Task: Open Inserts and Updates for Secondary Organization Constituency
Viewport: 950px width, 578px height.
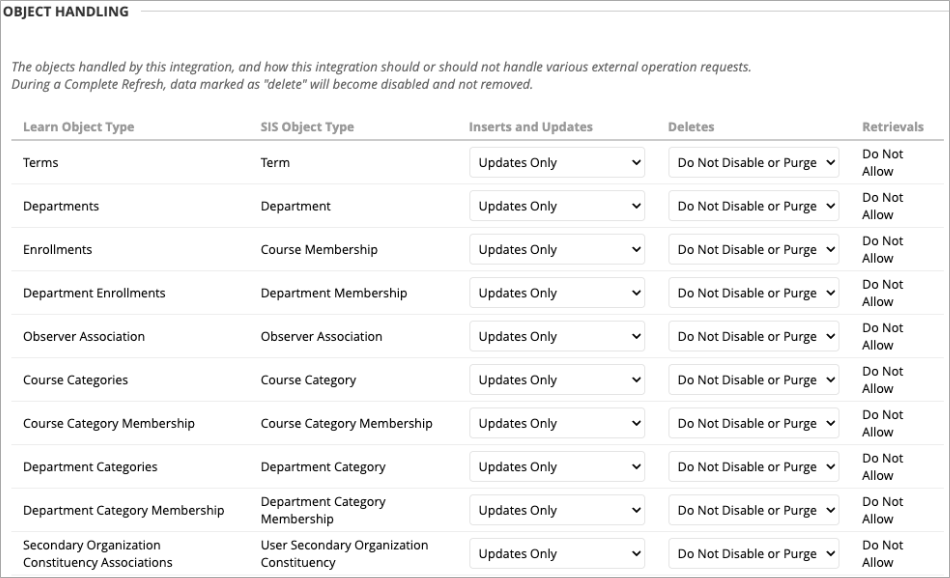Action: 557,554
